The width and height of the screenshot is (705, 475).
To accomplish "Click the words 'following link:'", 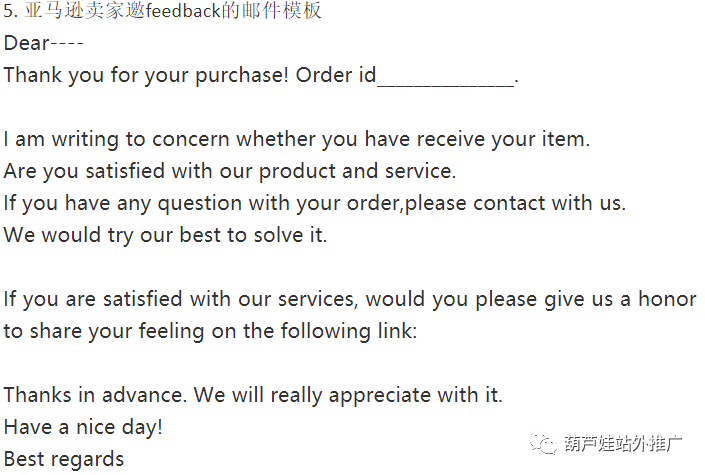I will pos(349,331).
